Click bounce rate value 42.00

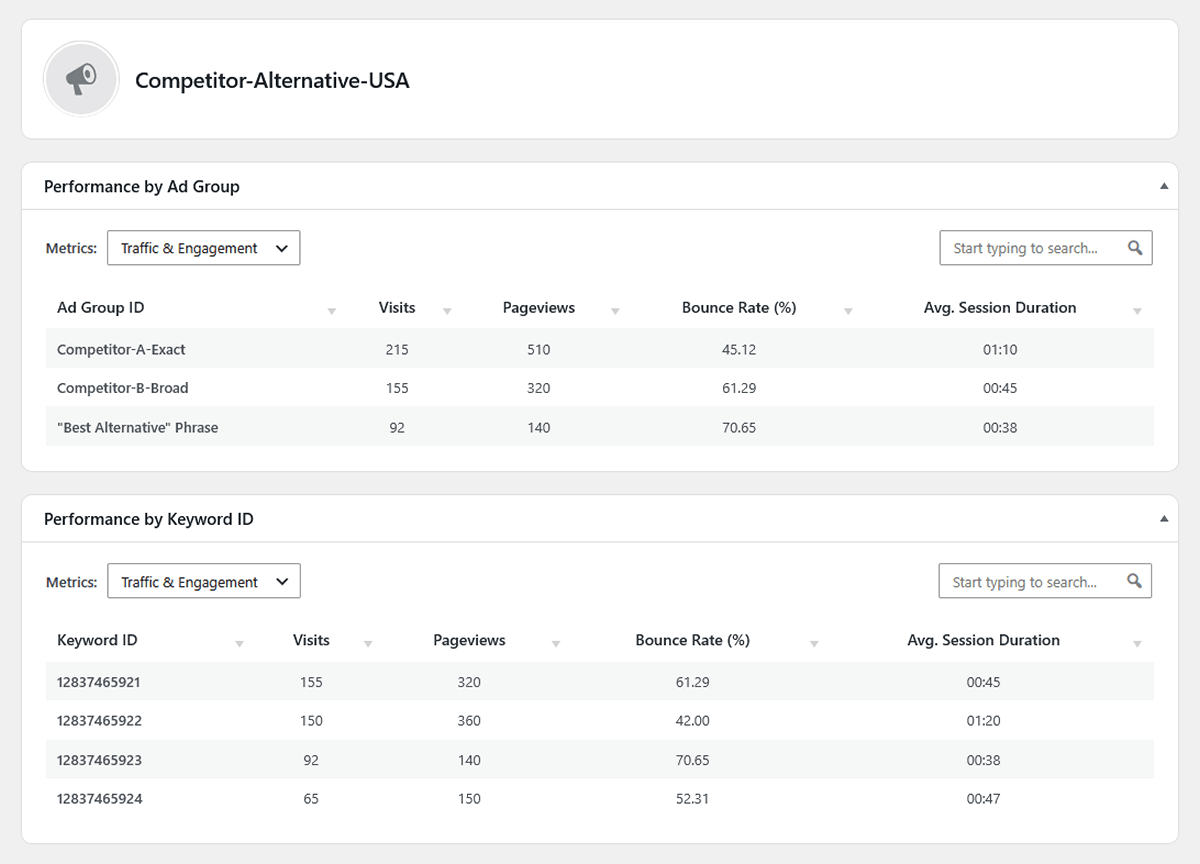click(692, 721)
